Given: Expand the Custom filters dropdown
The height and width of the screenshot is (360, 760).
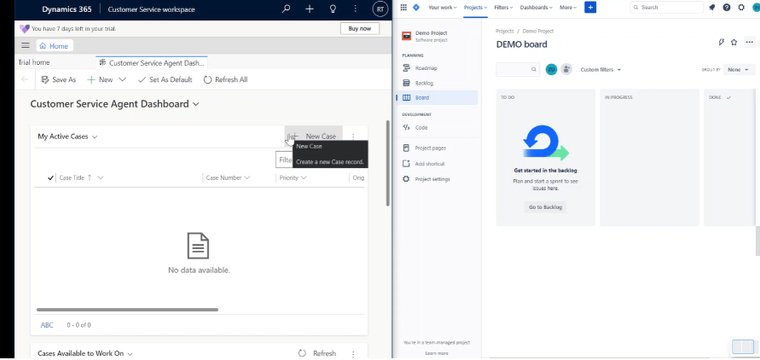Looking at the screenshot, I should tap(601, 70).
